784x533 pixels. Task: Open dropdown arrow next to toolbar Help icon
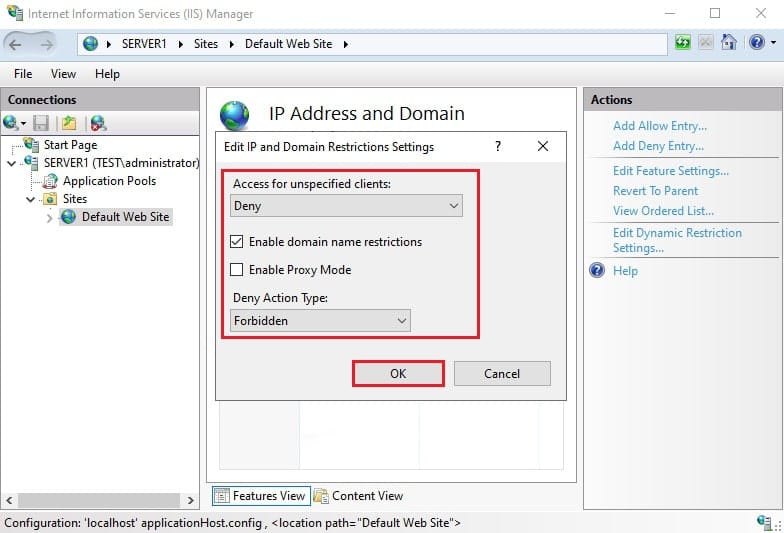[x=773, y=42]
